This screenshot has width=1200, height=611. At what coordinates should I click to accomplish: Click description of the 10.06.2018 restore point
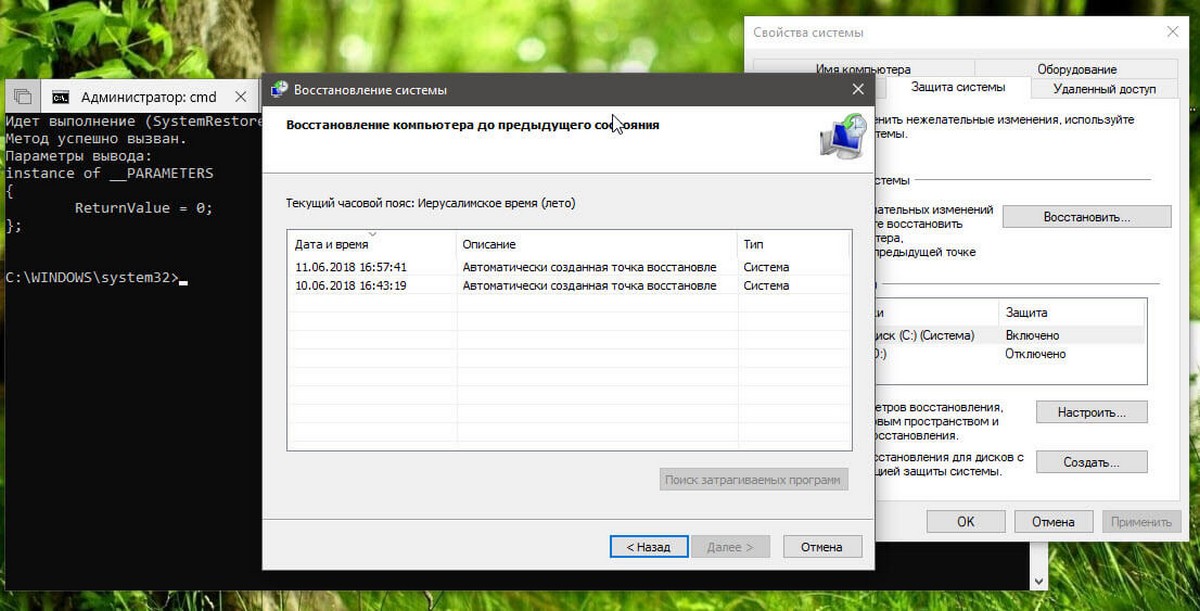pyautogui.click(x=589, y=285)
